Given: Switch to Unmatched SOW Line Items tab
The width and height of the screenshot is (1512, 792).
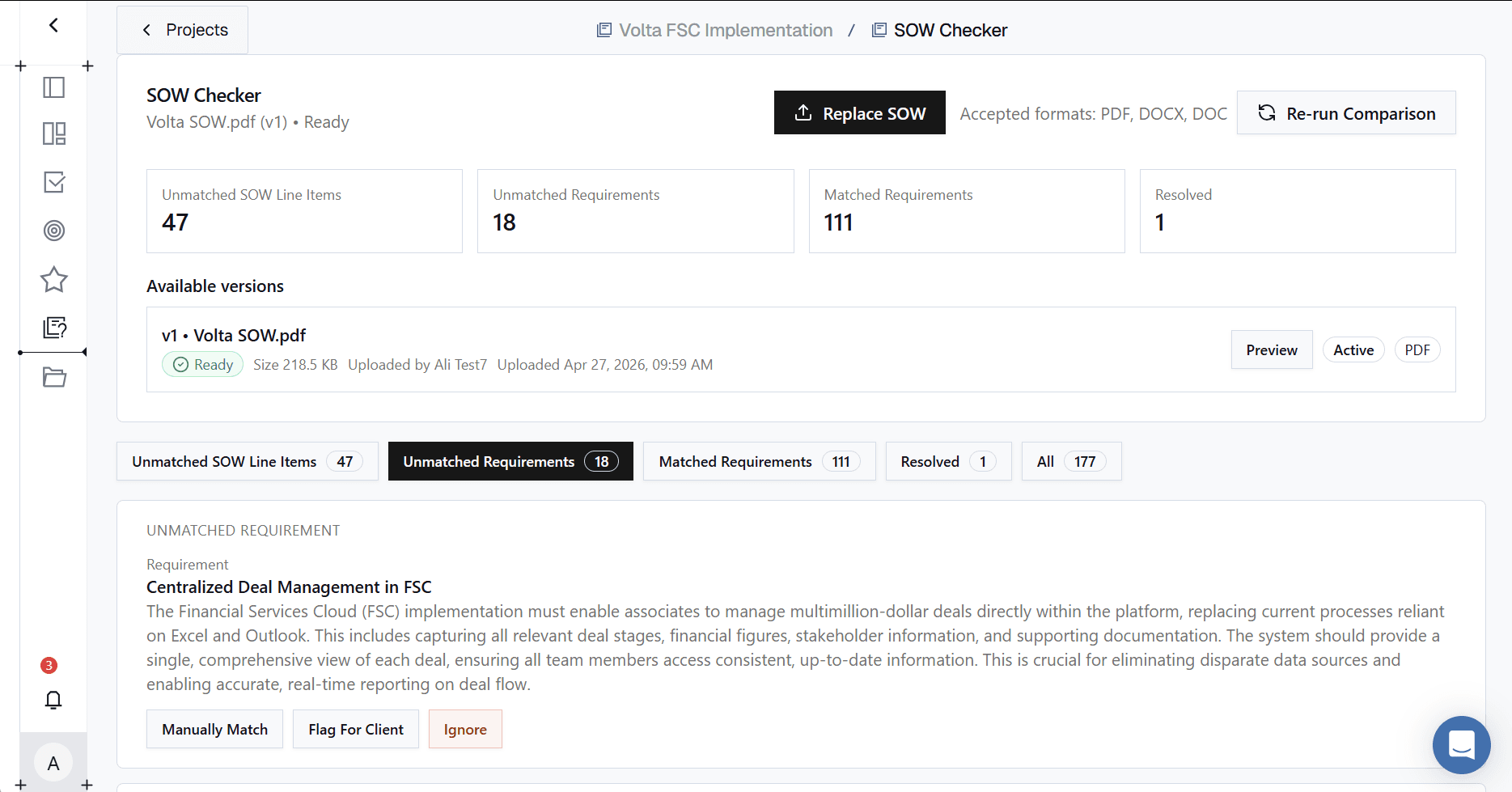Looking at the screenshot, I should (x=248, y=461).
